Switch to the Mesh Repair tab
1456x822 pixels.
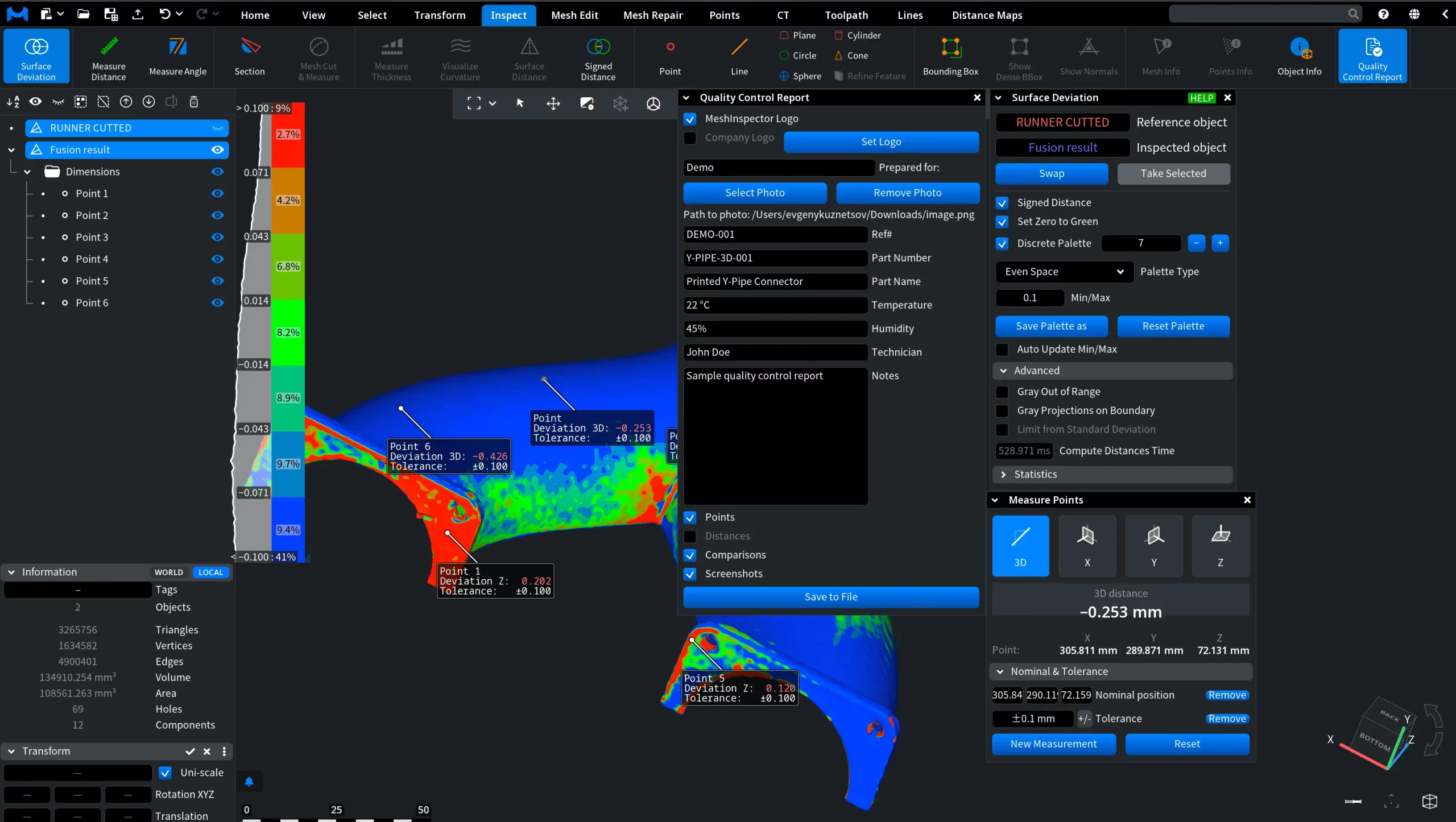click(652, 15)
